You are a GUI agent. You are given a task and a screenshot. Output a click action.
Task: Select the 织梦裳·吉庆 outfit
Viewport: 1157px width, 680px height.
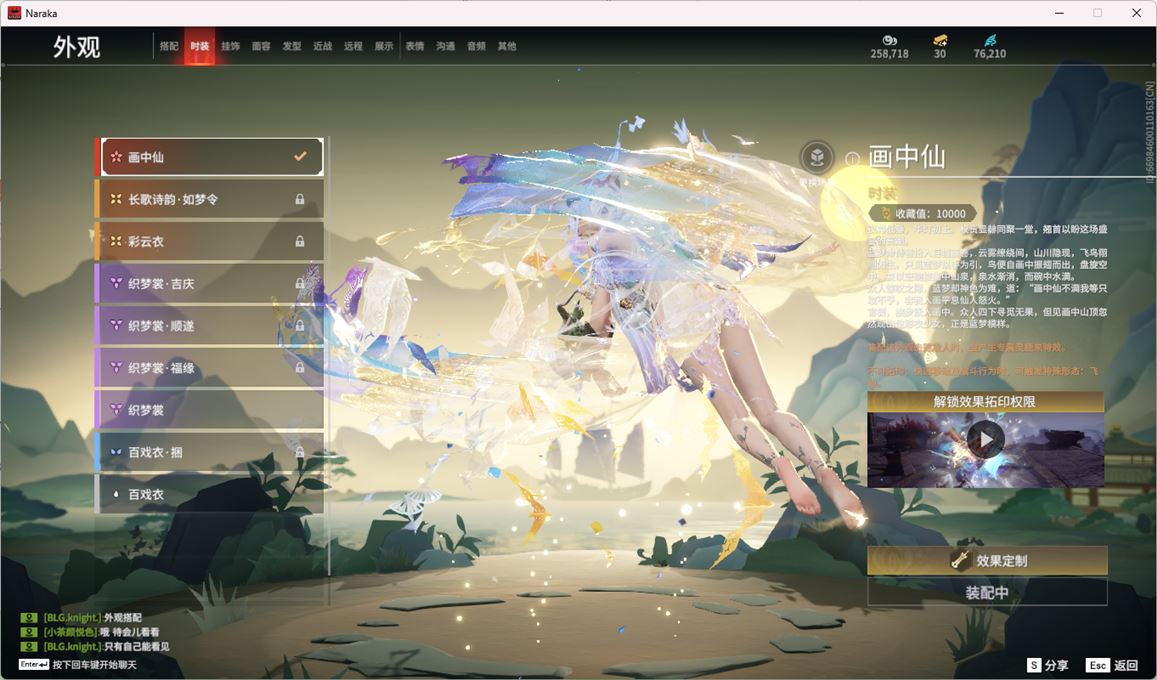click(x=210, y=283)
